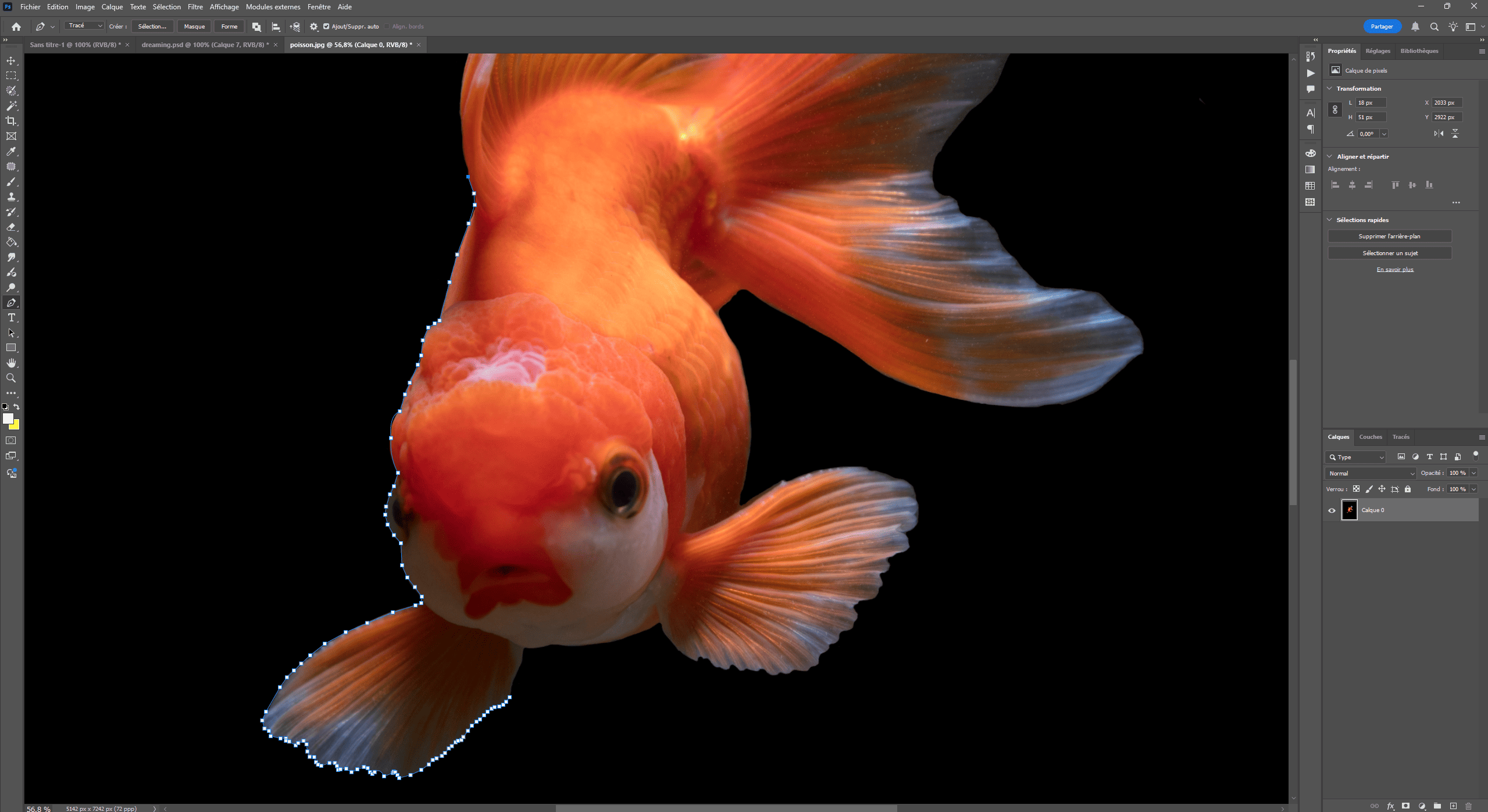Viewport: 1488px width, 812px height.
Task: Select the Eraser tool
Action: click(11, 227)
